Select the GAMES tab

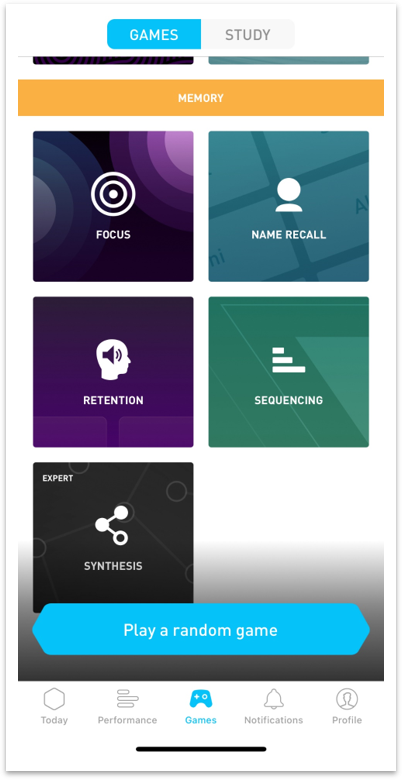coord(154,34)
